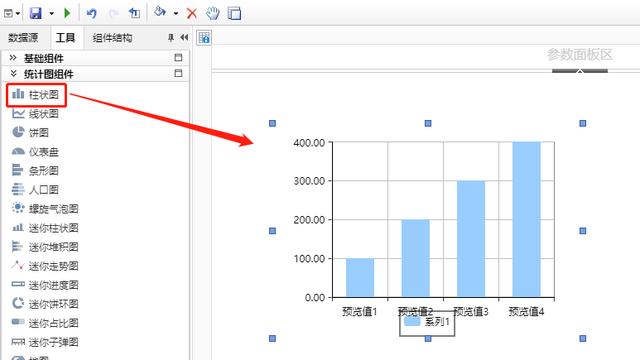
Task: Expand the 基础组件 section chevron
Action: (x=13, y=58)
